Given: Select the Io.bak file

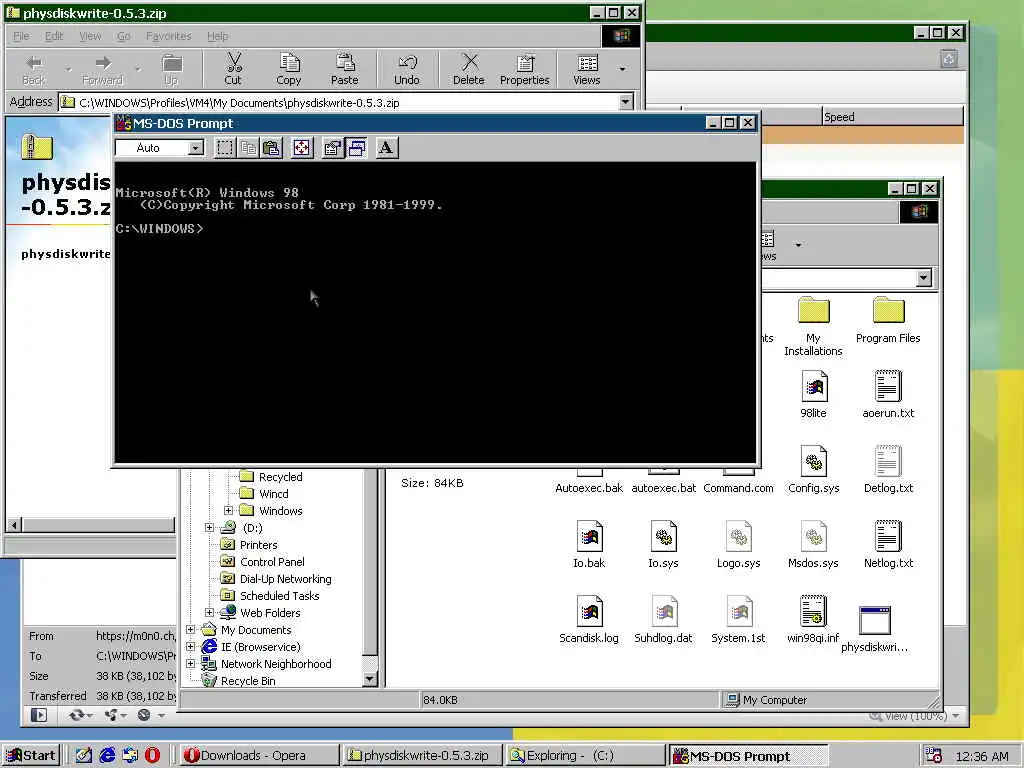Looking at the screenshot, I should [x=589, y=544].
